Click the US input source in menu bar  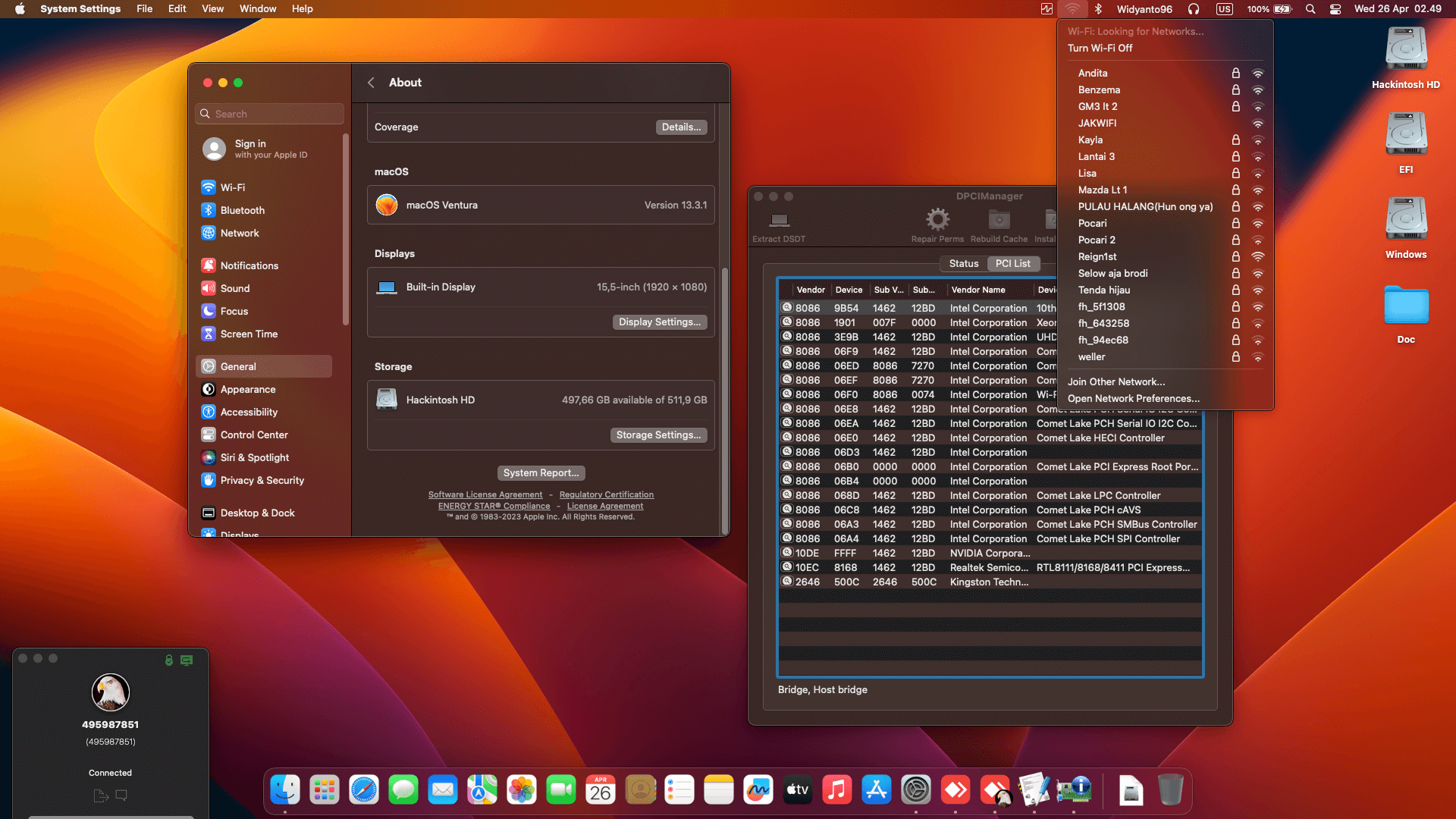[x=1224, y=9]
